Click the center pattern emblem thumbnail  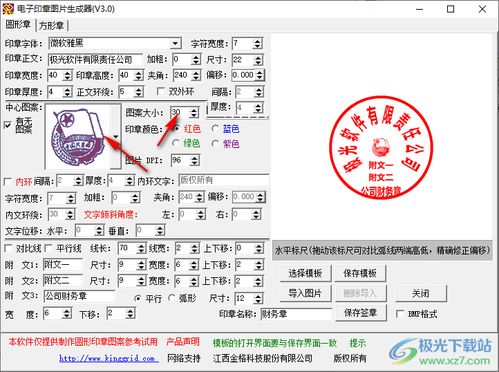tap(78, 137)
